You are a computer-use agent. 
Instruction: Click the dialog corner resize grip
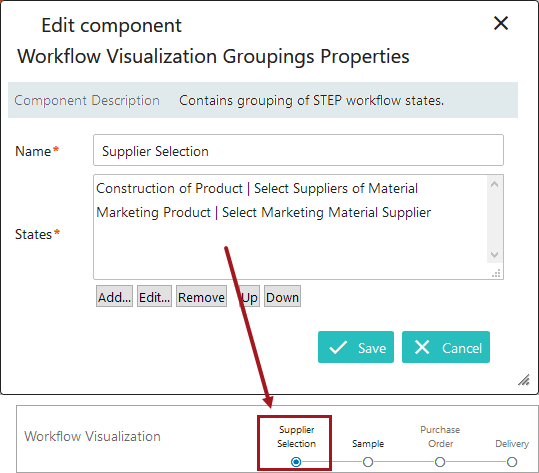(525, 380)
